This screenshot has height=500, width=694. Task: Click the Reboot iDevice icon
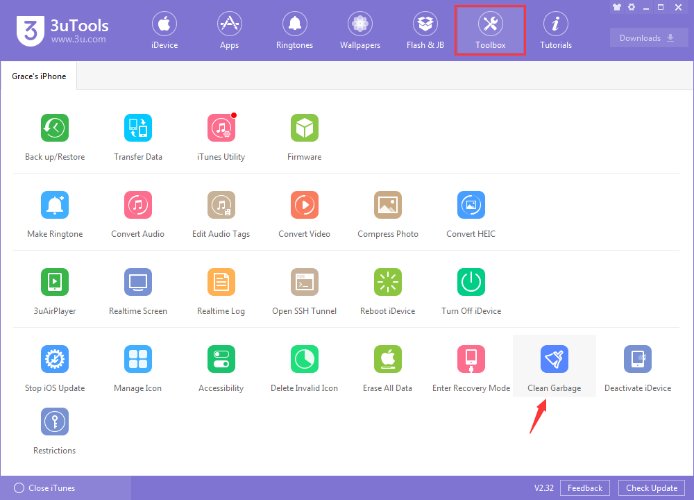click(x=387, y=284)
